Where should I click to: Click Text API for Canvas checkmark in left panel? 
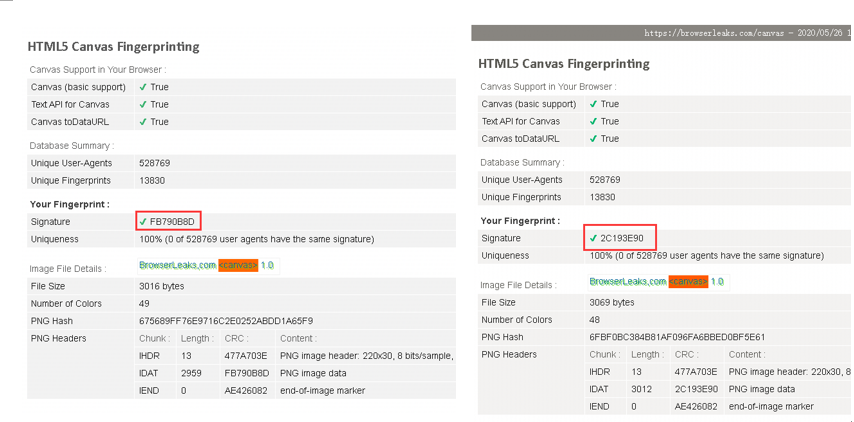tap(144, 104)
